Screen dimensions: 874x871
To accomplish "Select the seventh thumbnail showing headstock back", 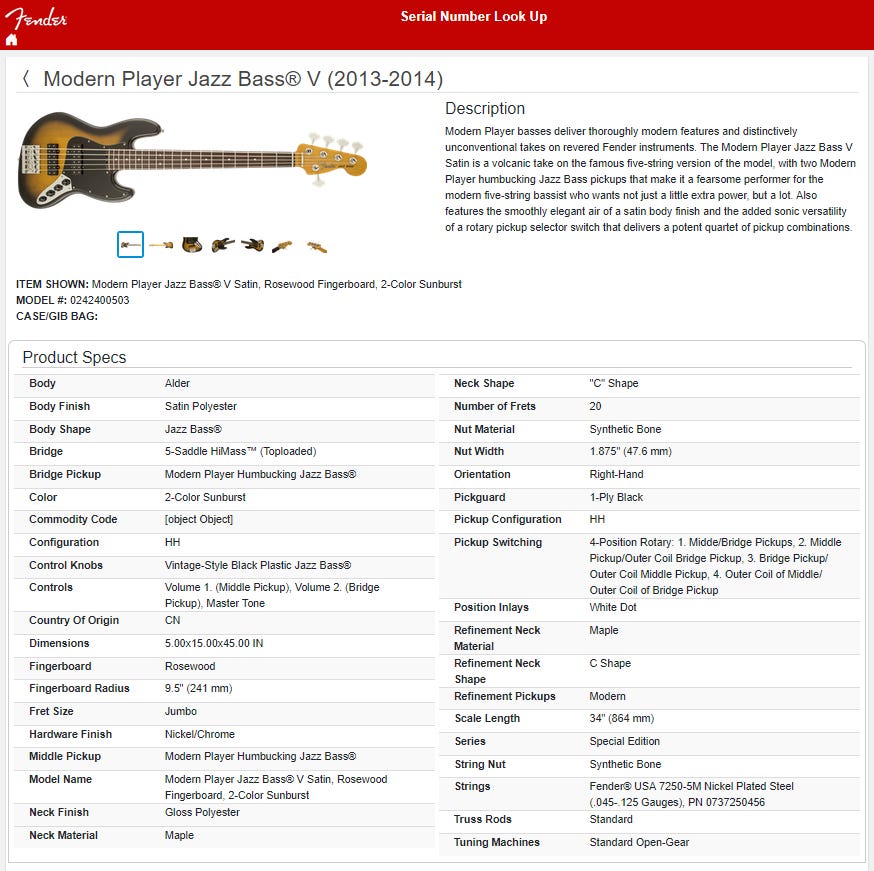I will (317, 246).
